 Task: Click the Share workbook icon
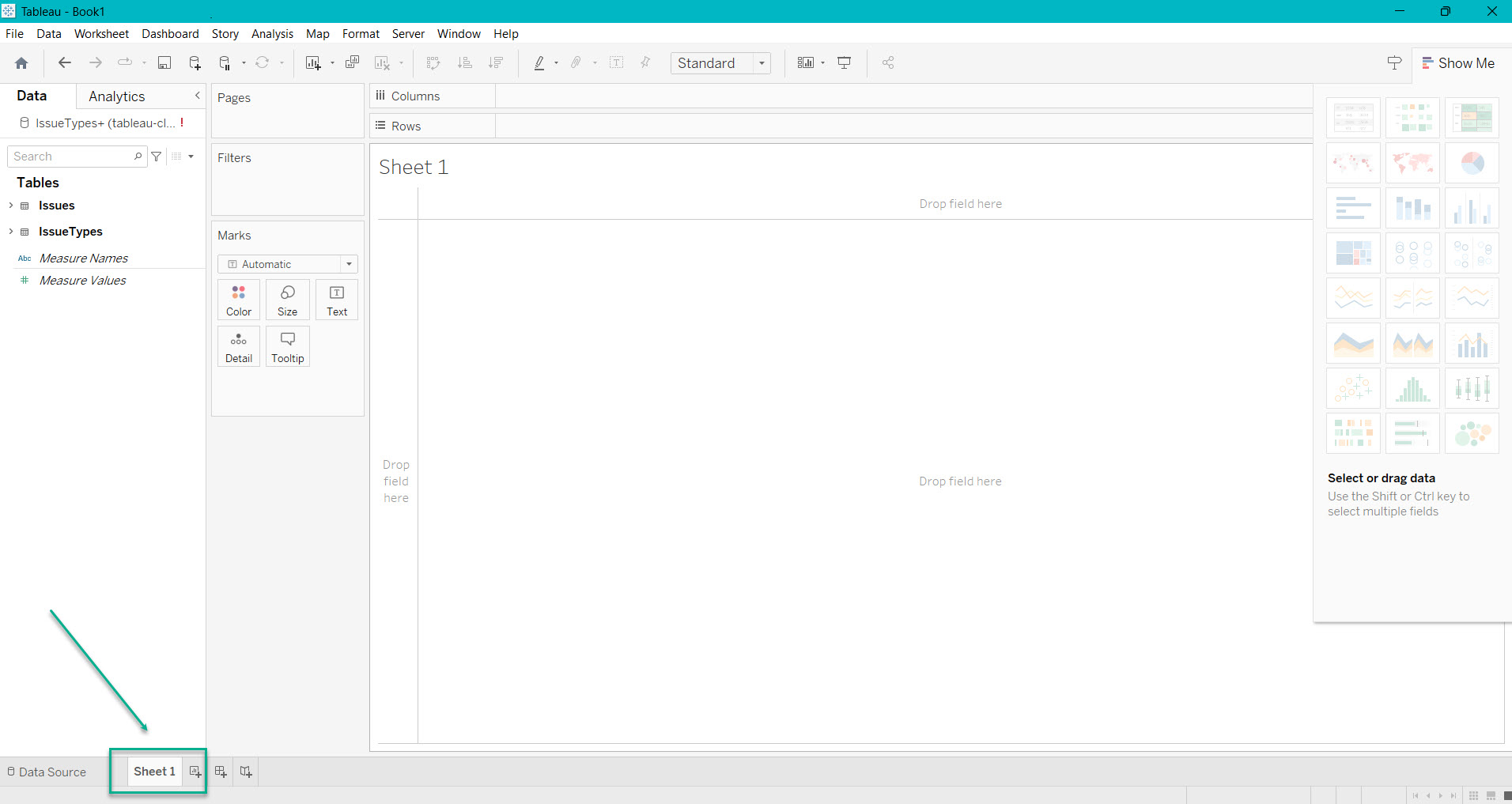pos(888,63)
